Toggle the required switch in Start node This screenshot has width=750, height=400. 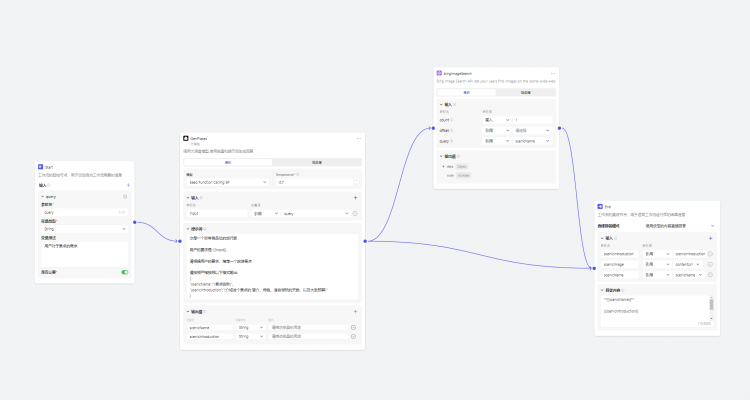125,272
